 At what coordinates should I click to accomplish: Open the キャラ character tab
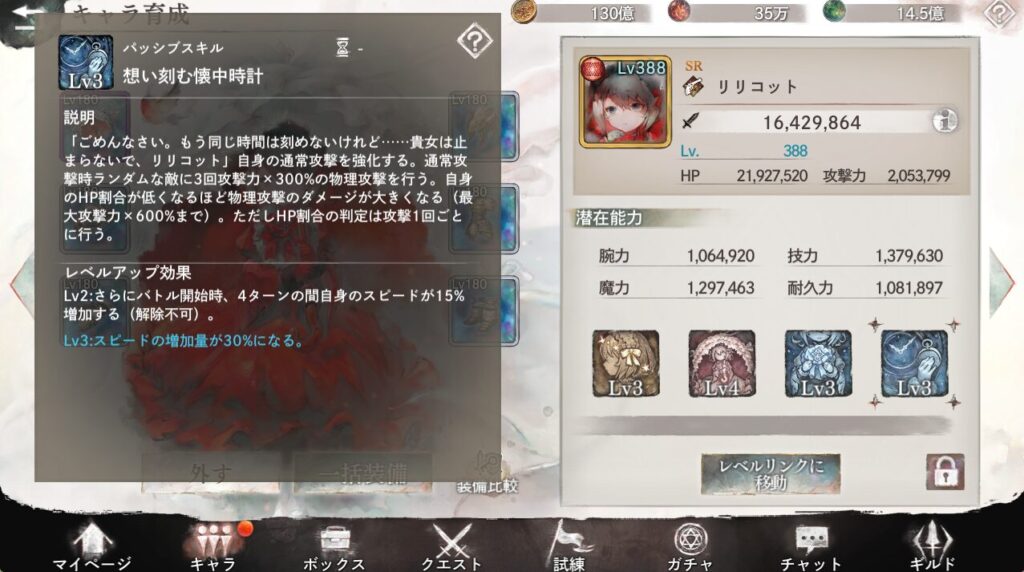(214, 547)
